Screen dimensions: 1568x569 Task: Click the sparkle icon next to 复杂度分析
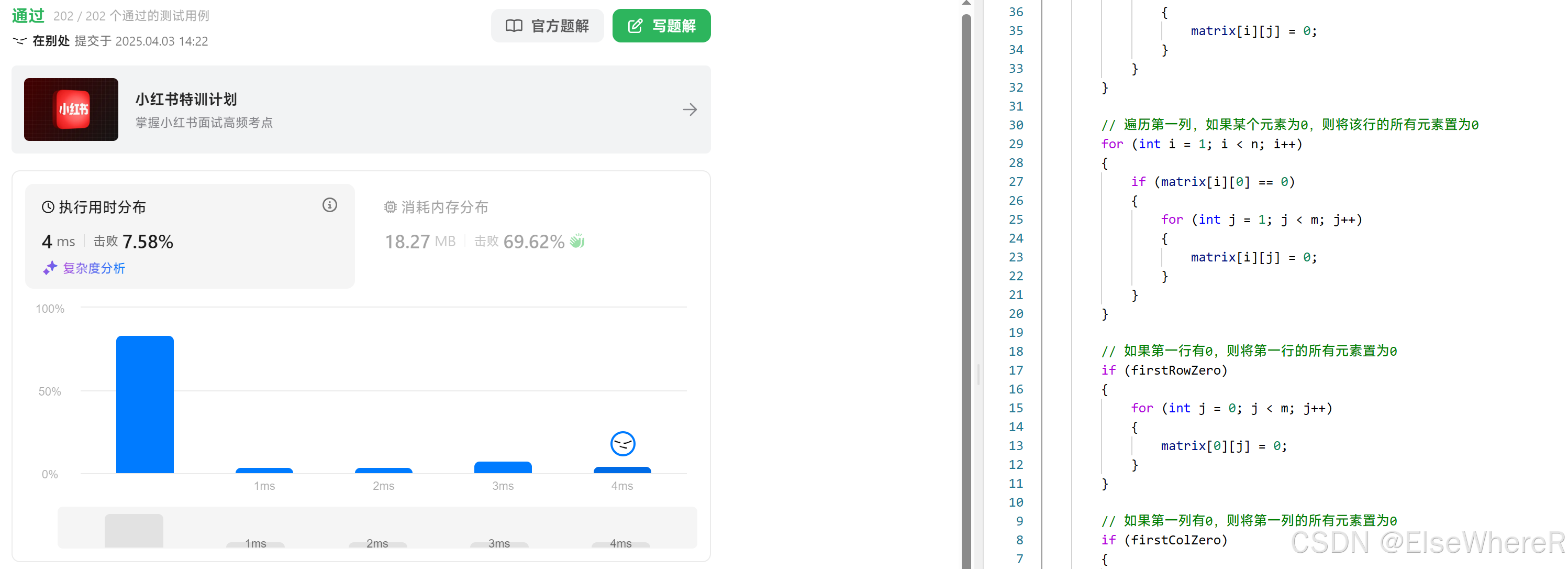pos(50,268)
